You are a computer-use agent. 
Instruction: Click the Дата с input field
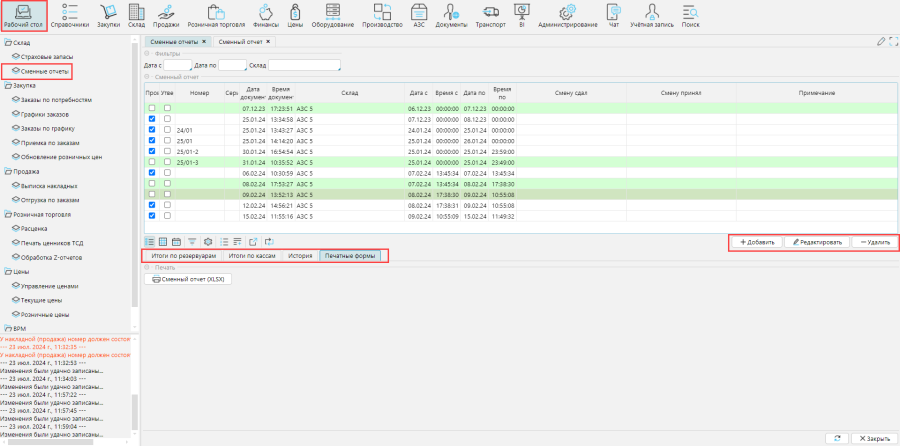click(178, 65)
